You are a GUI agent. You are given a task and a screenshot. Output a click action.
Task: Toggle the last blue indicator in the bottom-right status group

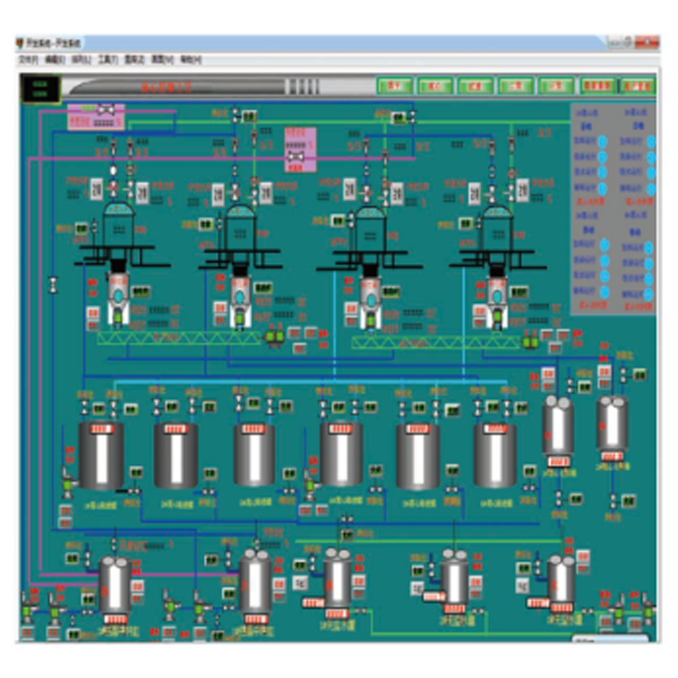click(648, 294)
